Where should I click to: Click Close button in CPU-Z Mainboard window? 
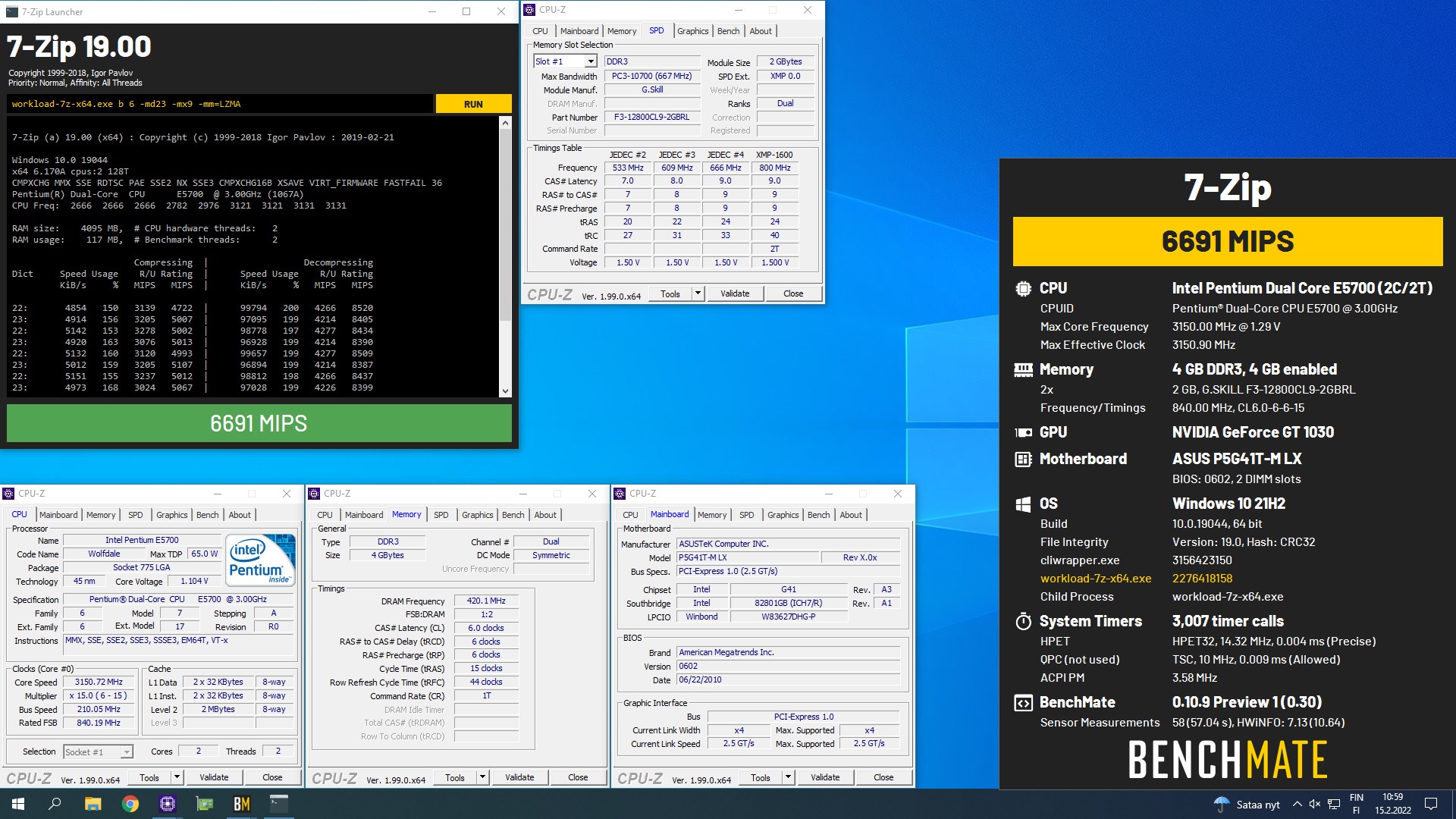(883, 777)
